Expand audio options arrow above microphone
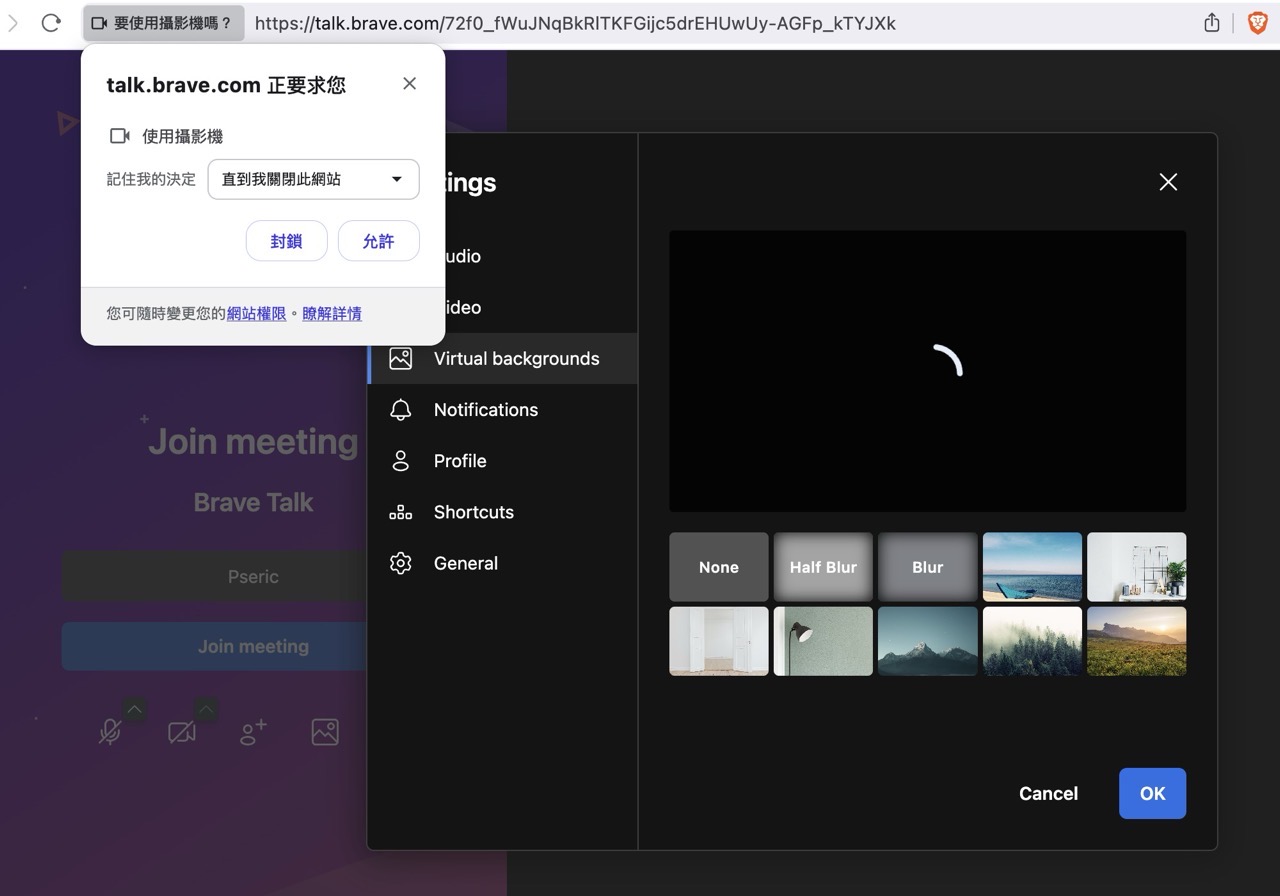This screenshot has height=896, width=1280. pyautogui.click(x=135, y=709)
